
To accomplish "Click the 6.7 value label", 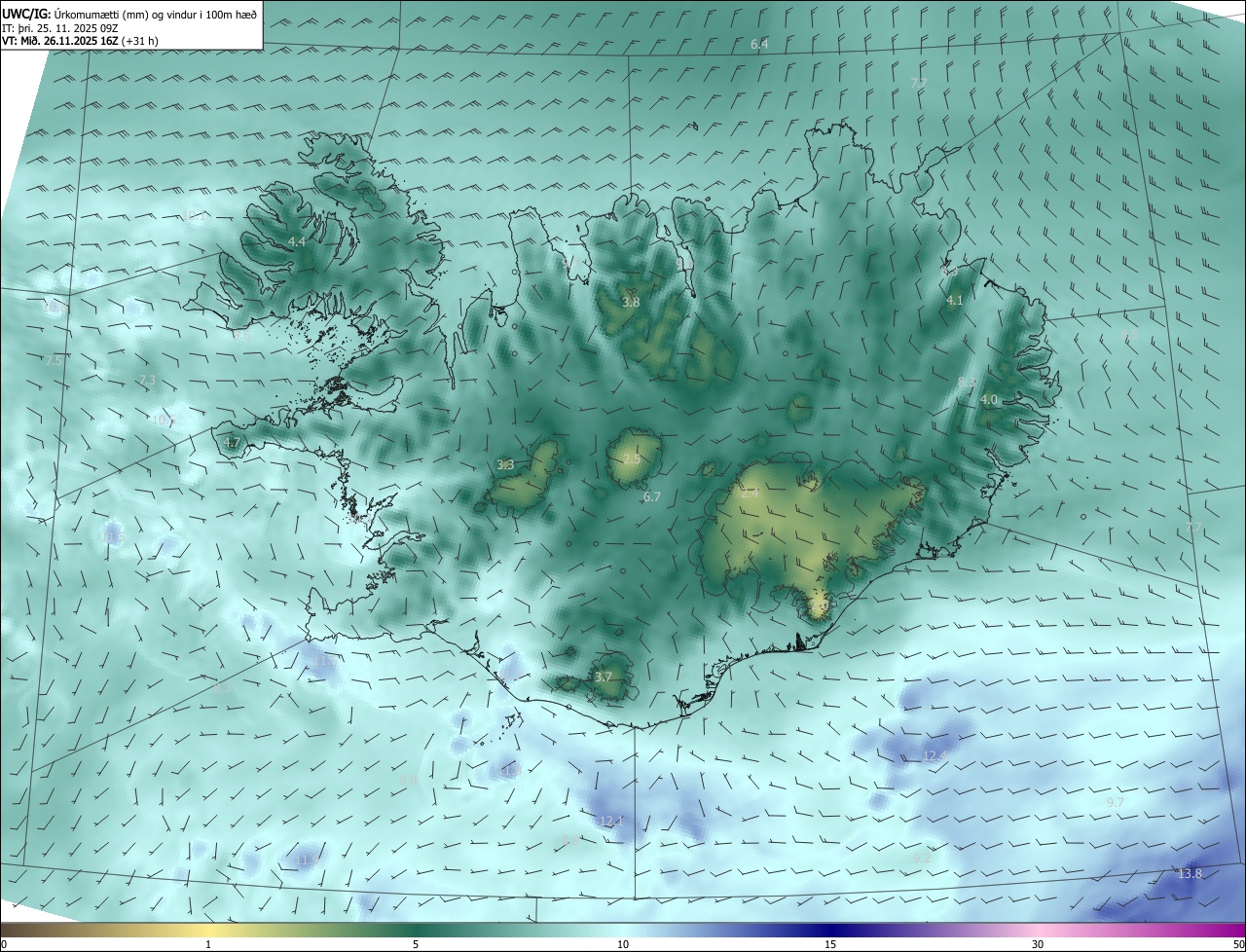I will (652, 497).
